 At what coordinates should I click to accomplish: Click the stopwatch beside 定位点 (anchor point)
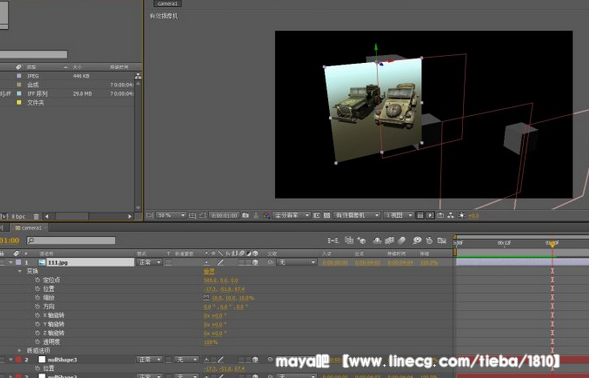[37, 280]
